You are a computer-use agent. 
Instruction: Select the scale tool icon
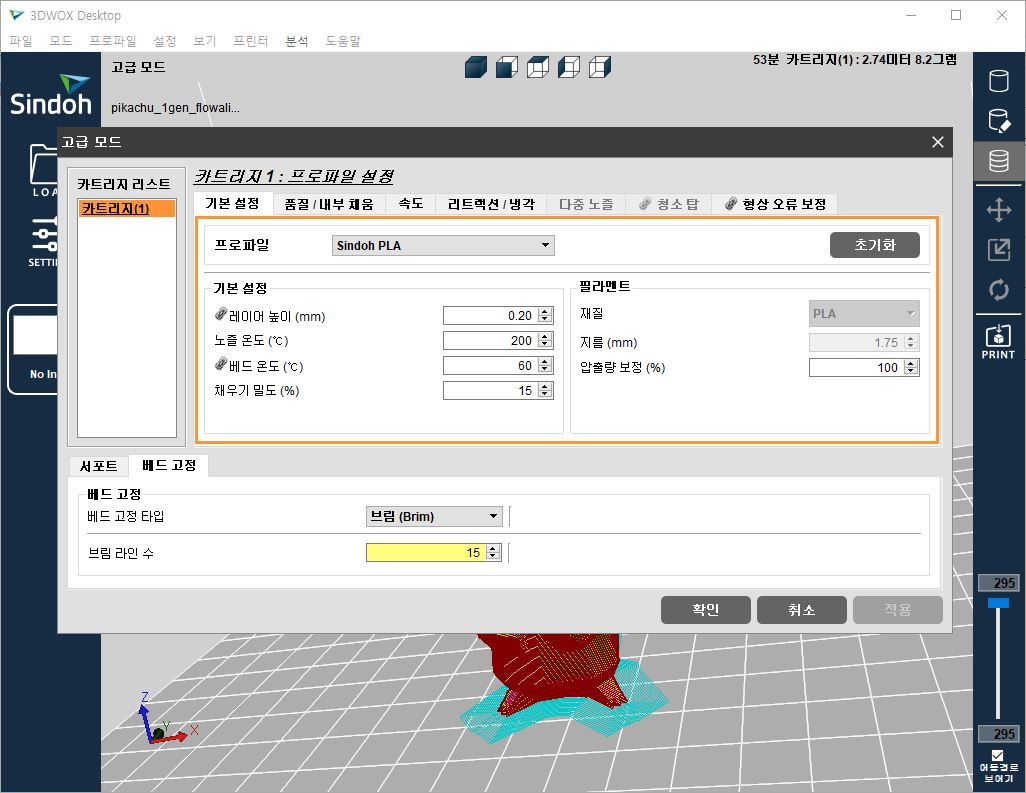click(x=999, y=249)
